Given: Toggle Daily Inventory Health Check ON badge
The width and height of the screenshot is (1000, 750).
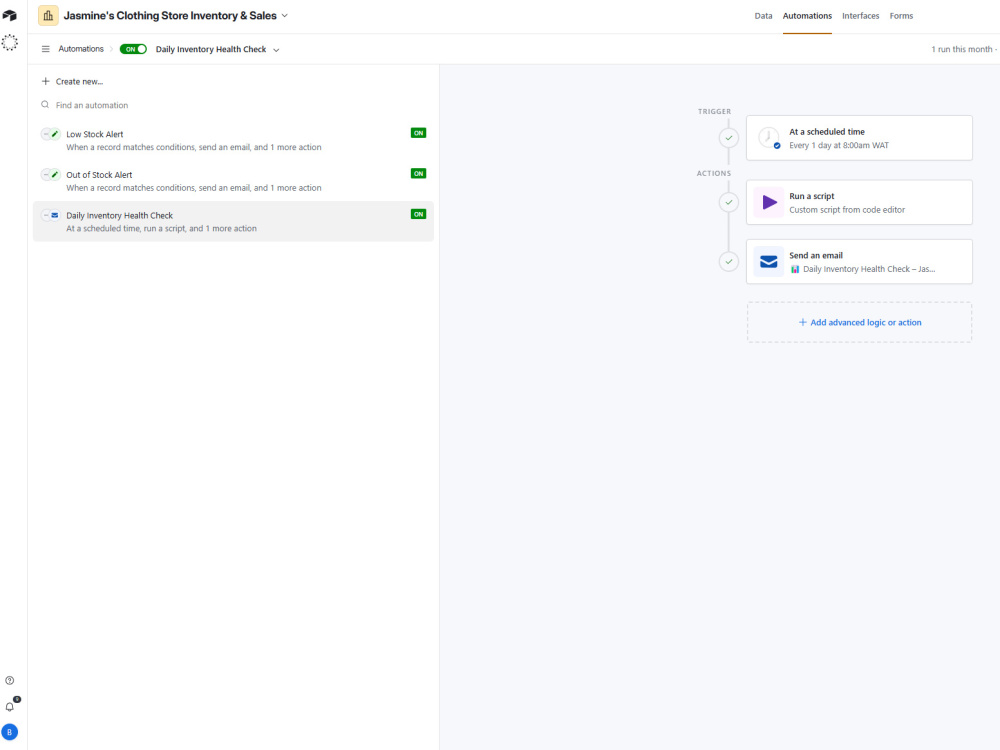Looking at the screenshot, I should (x=418, y=214).
